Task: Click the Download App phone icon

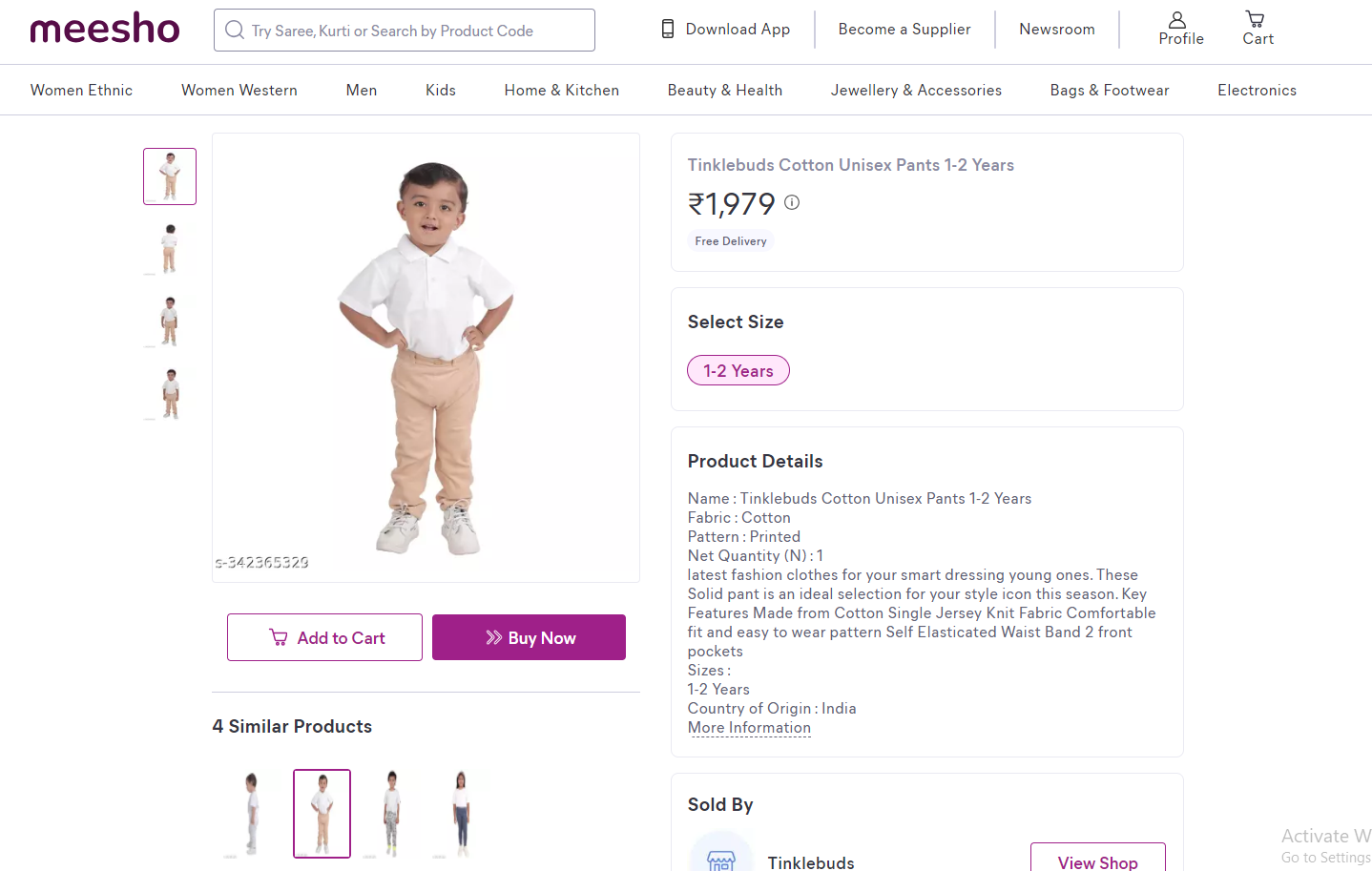Action: 668,30
